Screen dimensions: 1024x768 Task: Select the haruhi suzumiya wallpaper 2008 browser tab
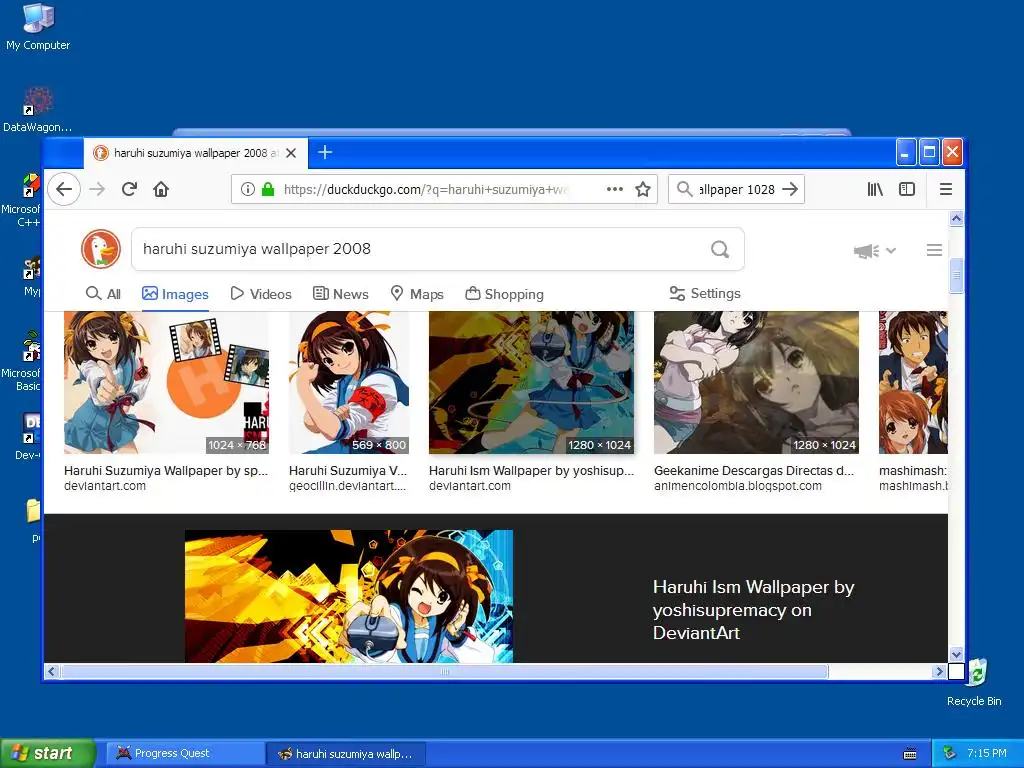pos(195,153)
